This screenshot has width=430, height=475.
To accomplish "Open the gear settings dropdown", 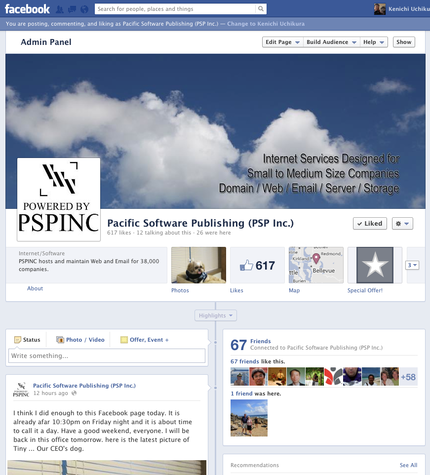I will tap(402, 223).
